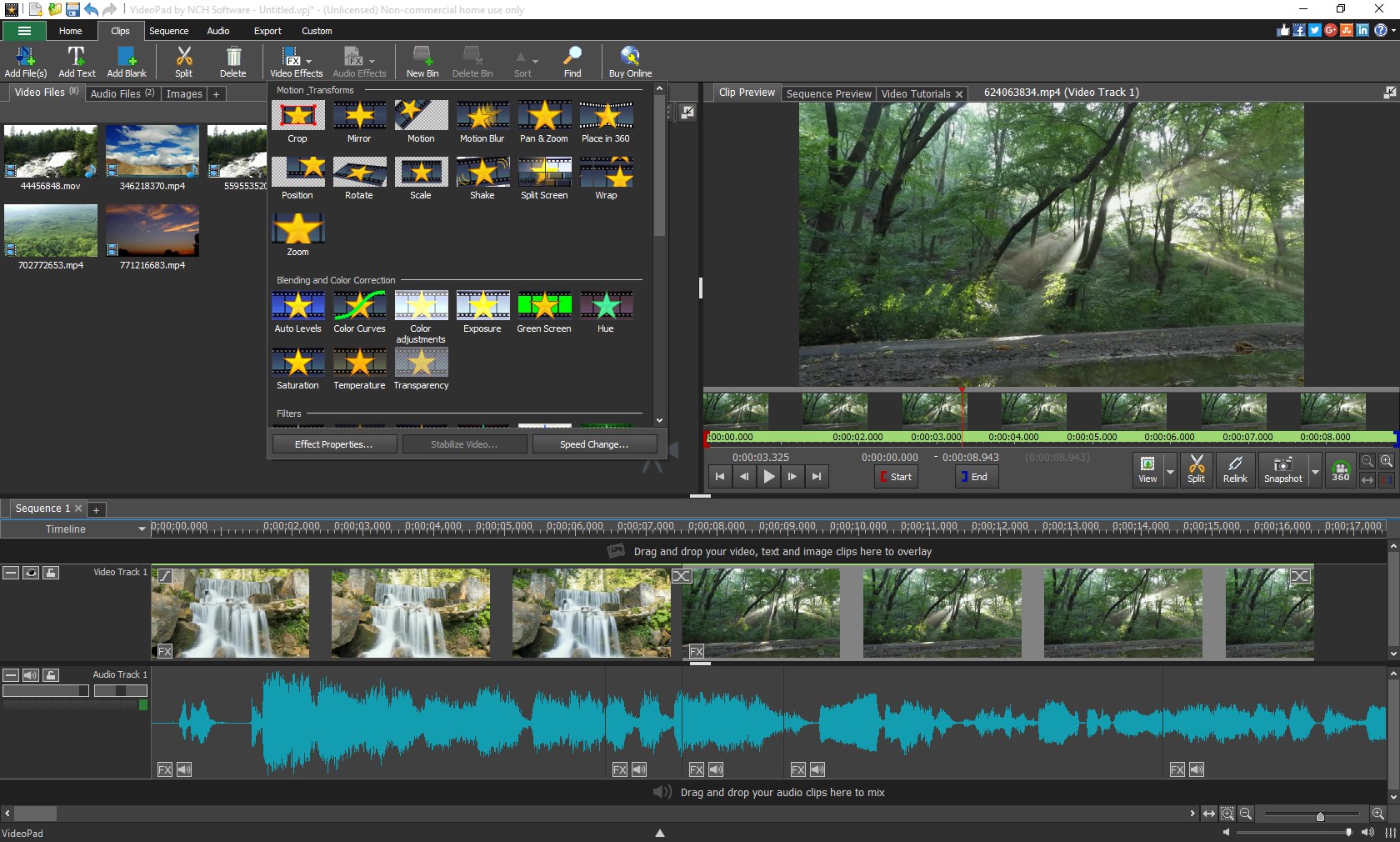The height and width of the screenshot is (842, 1400).
Task: Open the Snapshot options dropdown arrow
Action: (1315, 472)
